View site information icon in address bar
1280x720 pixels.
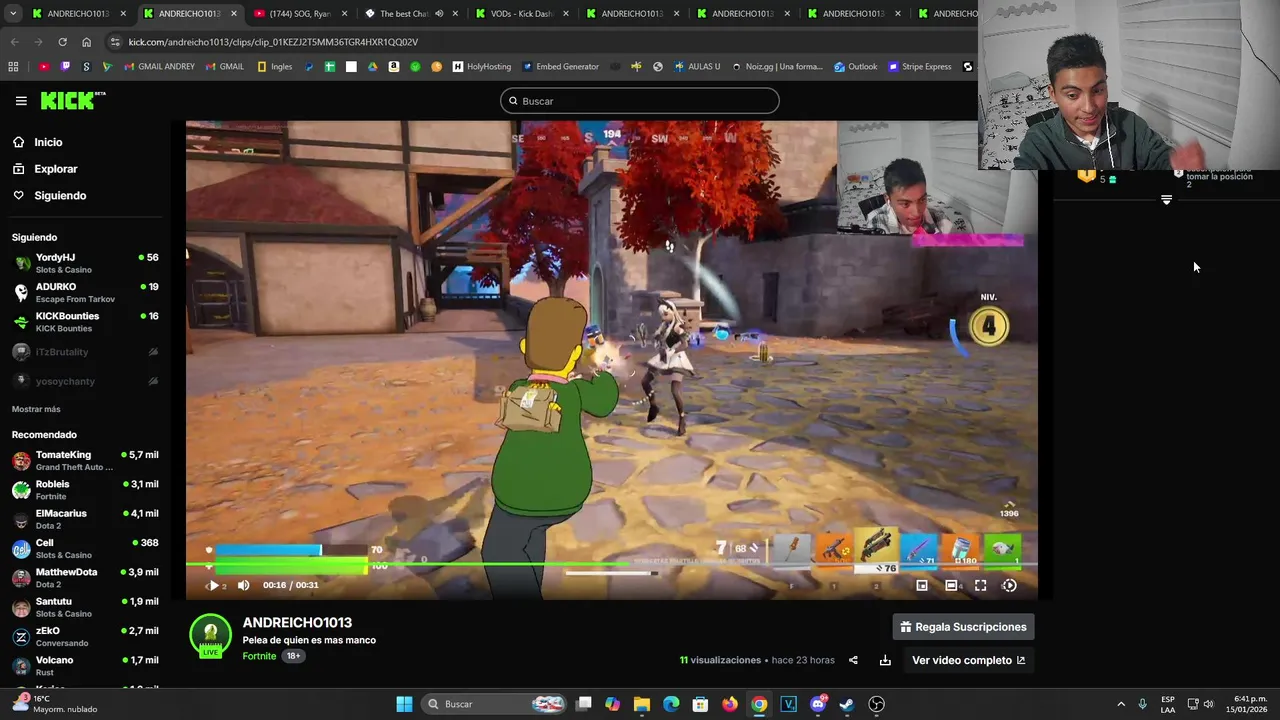tap(115, 42)
